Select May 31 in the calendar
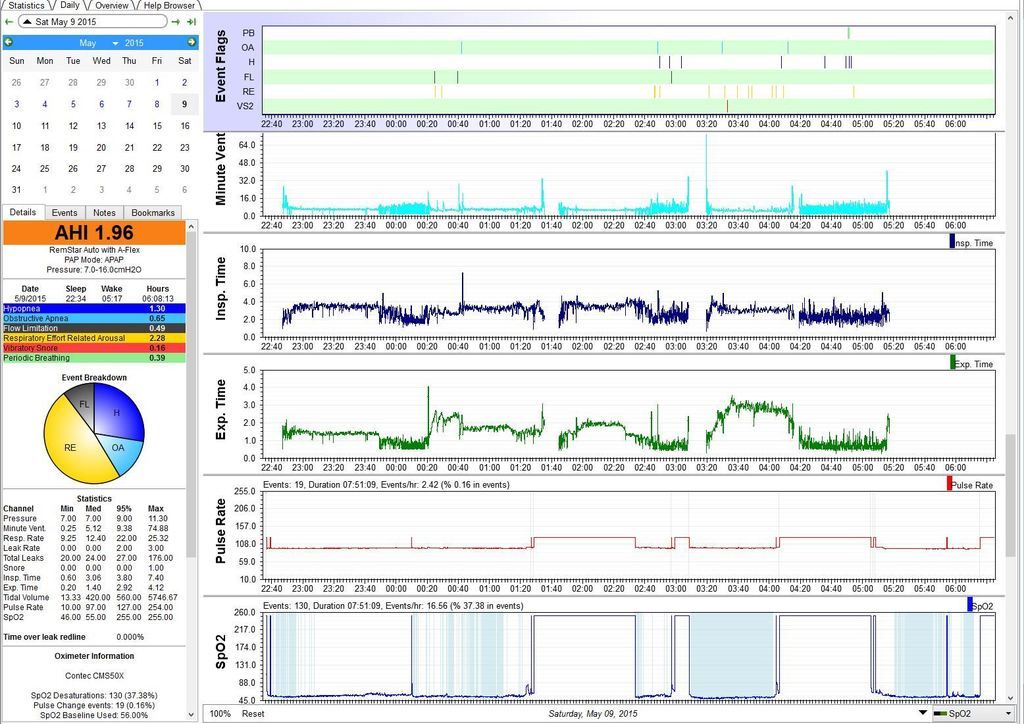The width and height of the screenshot is (1024, 724). tap(16, 190)
